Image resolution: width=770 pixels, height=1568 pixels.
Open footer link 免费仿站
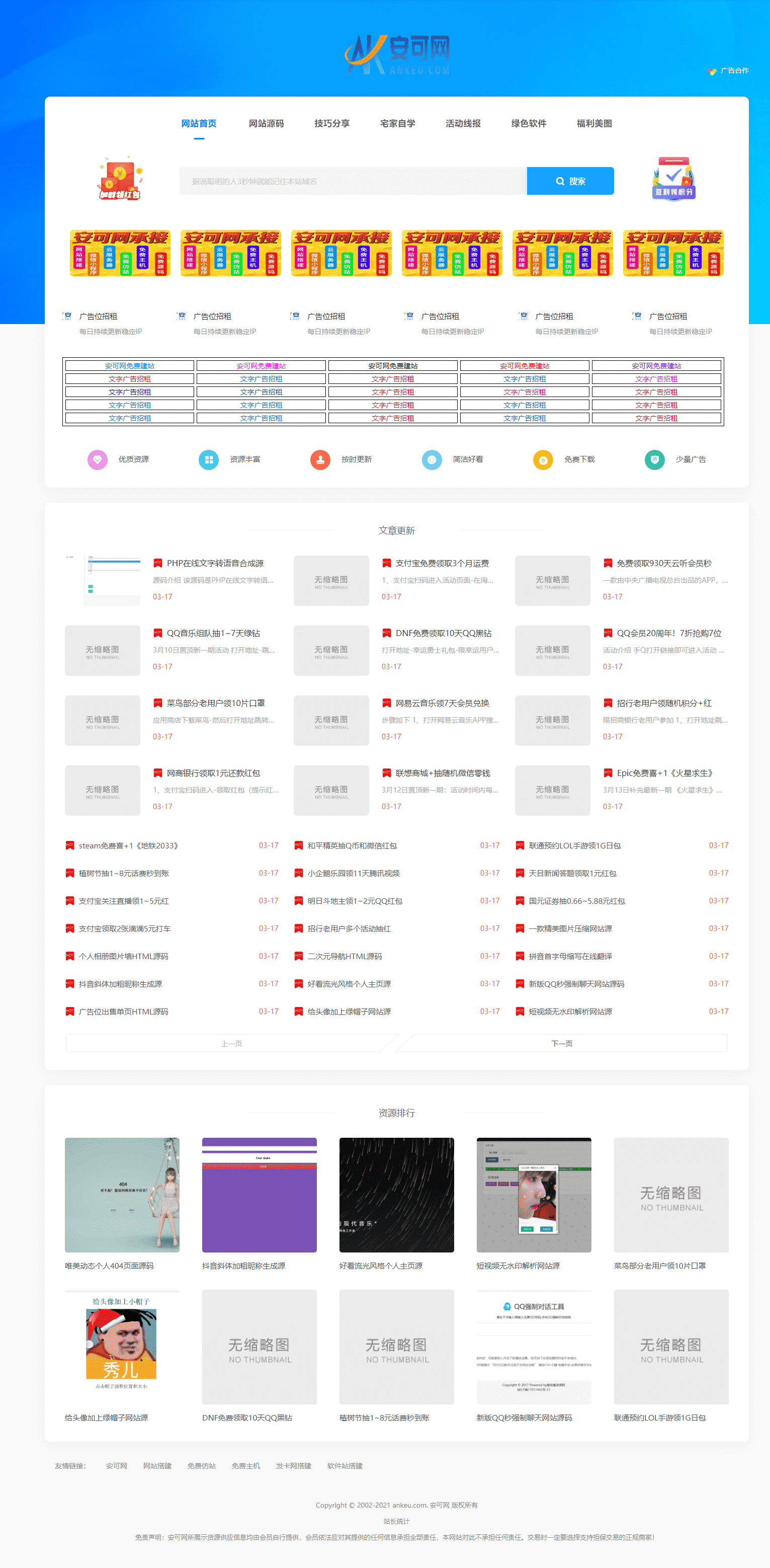201,1466
